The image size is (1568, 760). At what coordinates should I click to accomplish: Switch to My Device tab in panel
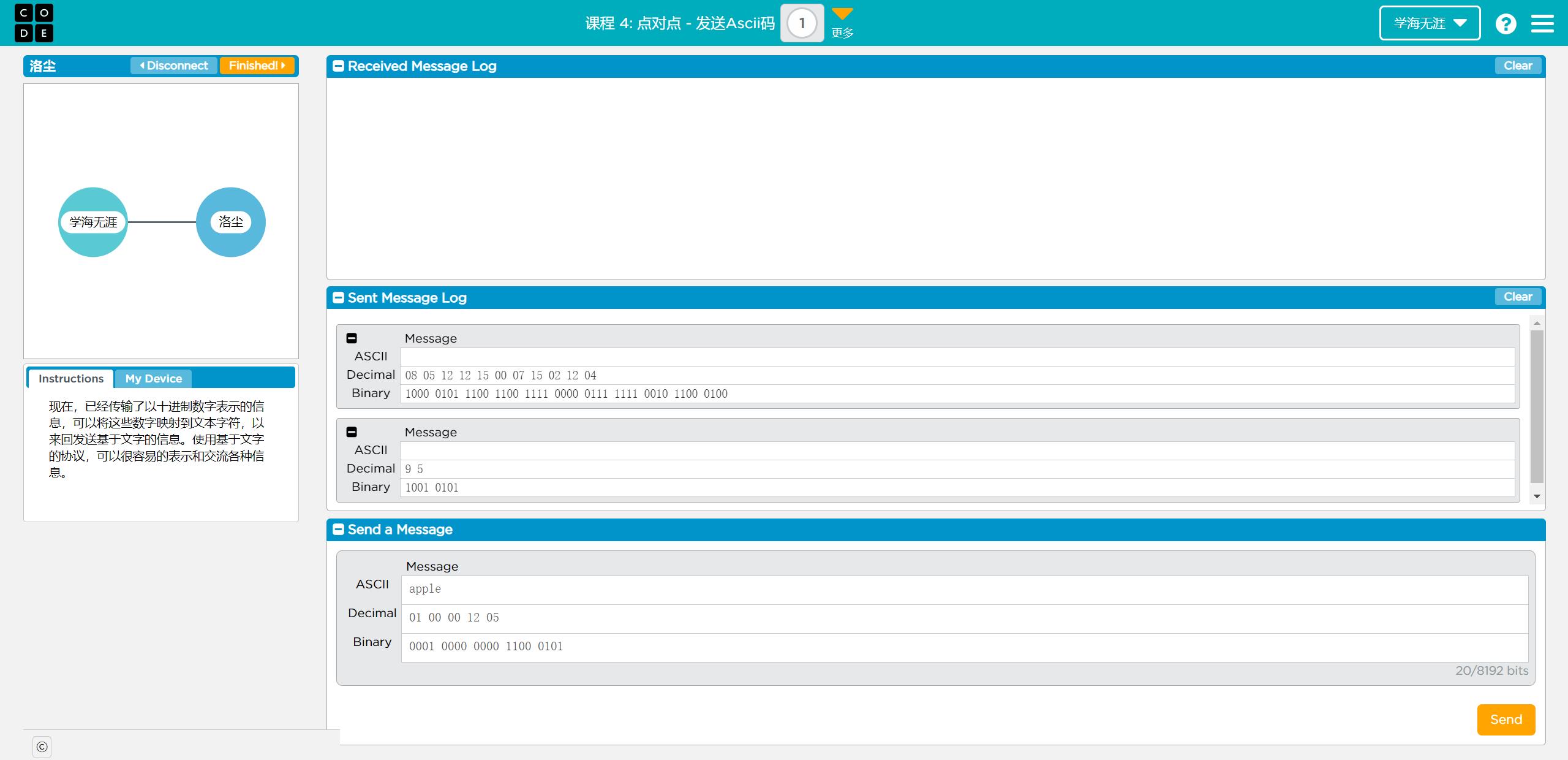pos(153,378)
